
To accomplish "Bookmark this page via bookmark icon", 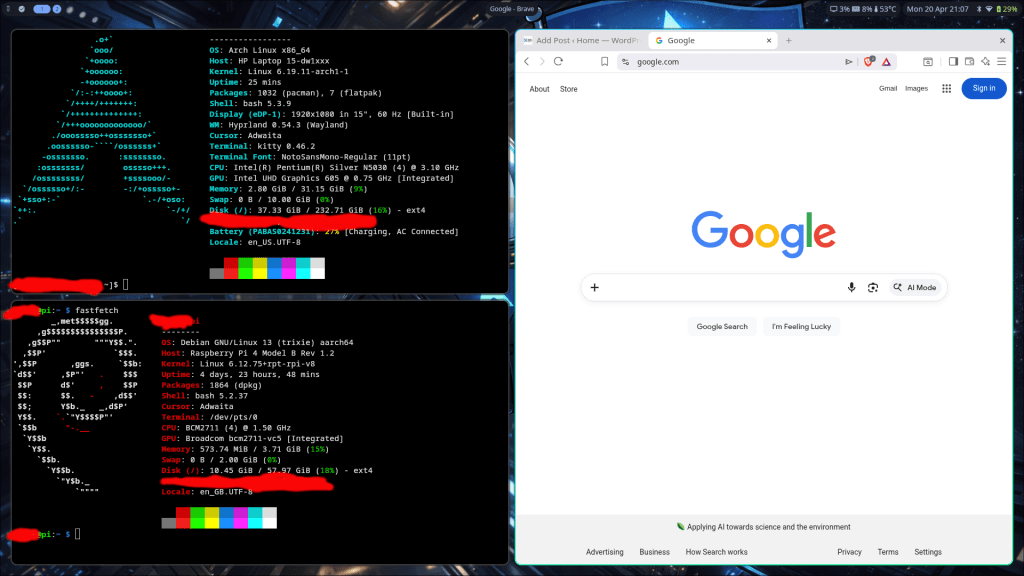I will [x=604, y=61].
